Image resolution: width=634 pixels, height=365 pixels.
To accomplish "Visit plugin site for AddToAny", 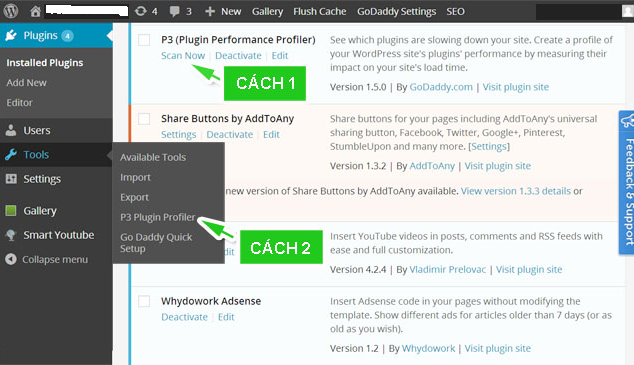I will click(x=498, y=166).
